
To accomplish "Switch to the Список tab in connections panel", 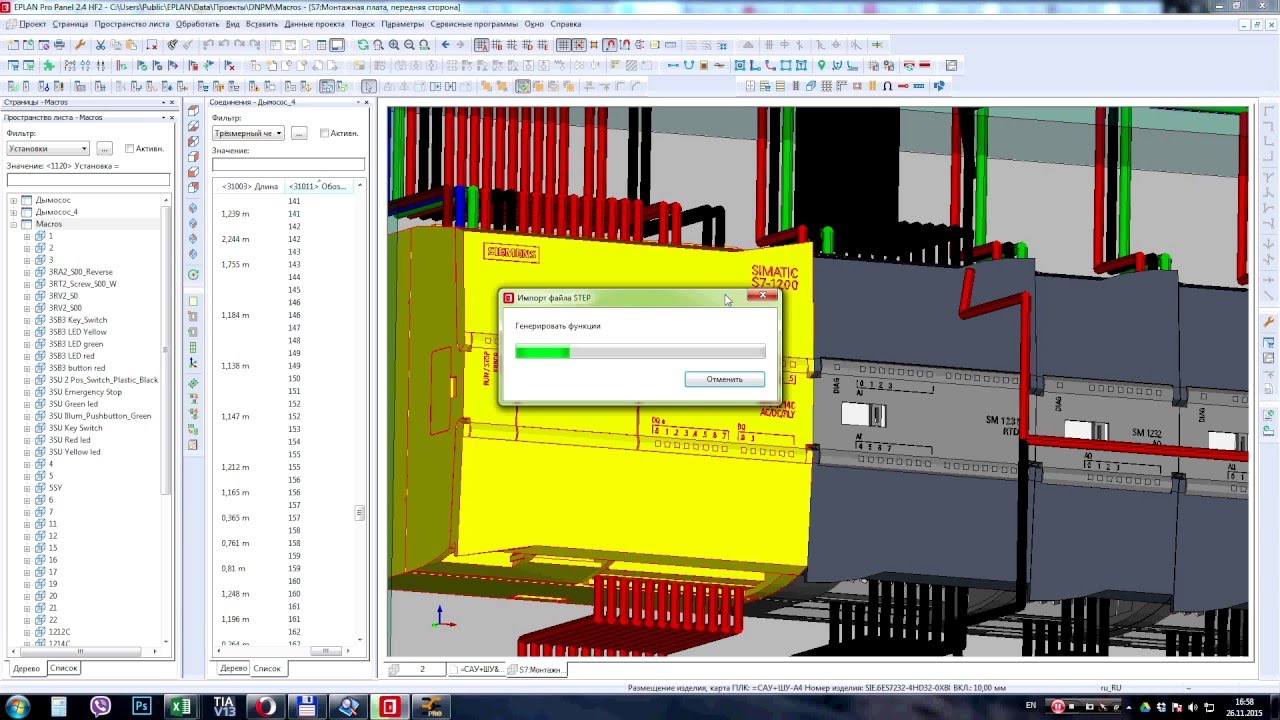I will click(267, 668).
